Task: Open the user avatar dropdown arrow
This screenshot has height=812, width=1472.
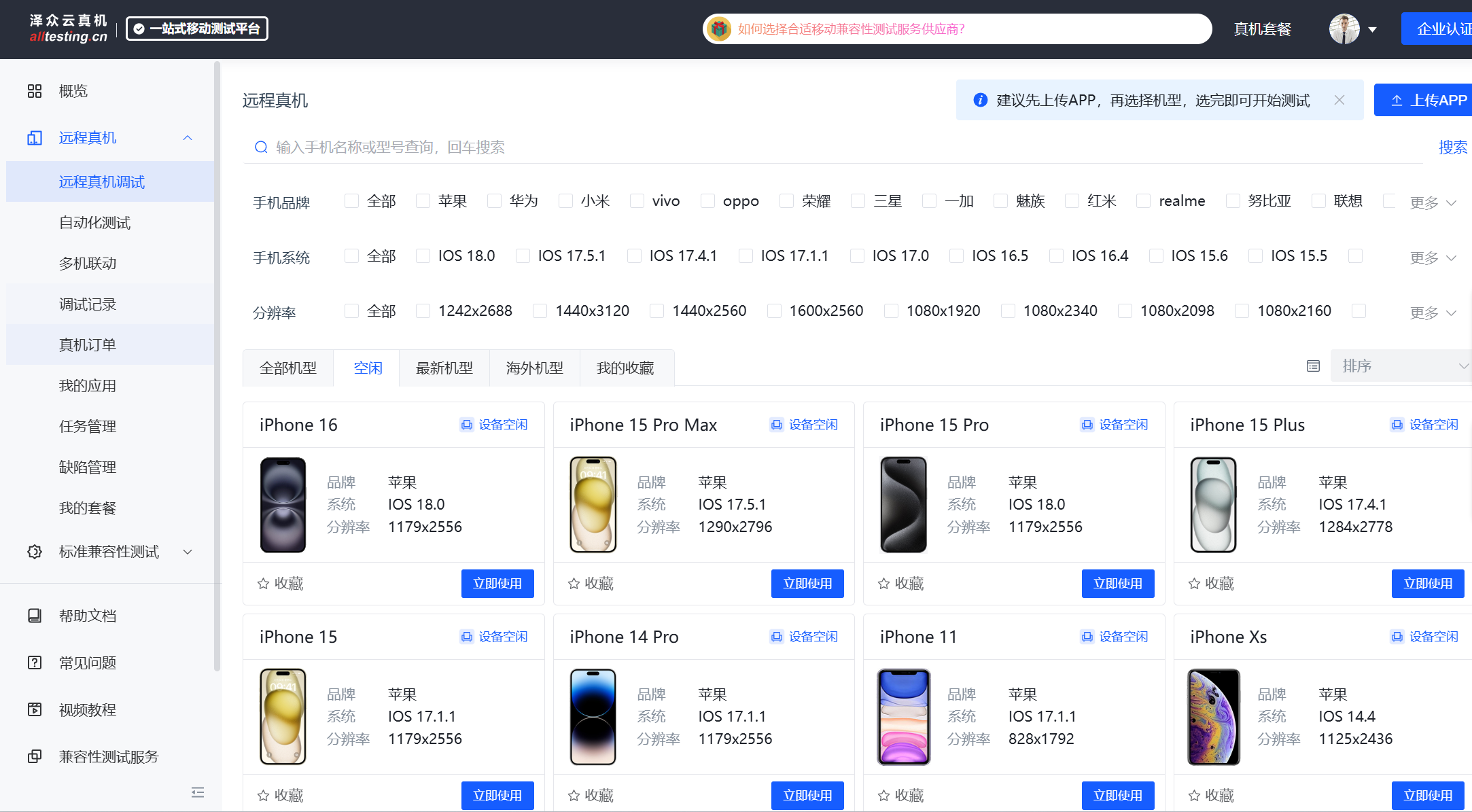Action: click(1372, 29)
